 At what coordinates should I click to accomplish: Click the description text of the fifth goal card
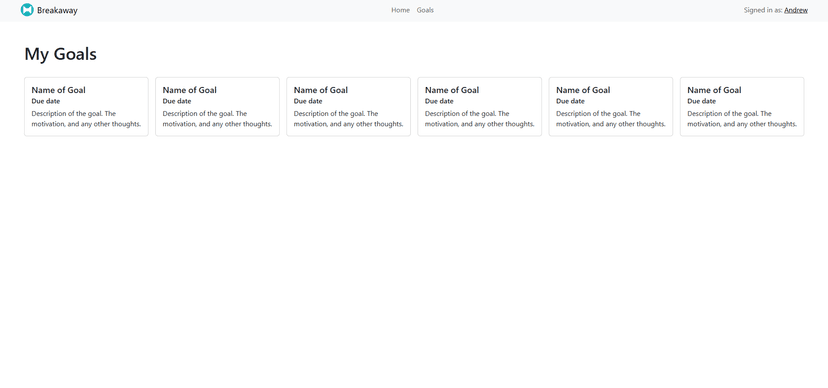(x=611, y=119)
